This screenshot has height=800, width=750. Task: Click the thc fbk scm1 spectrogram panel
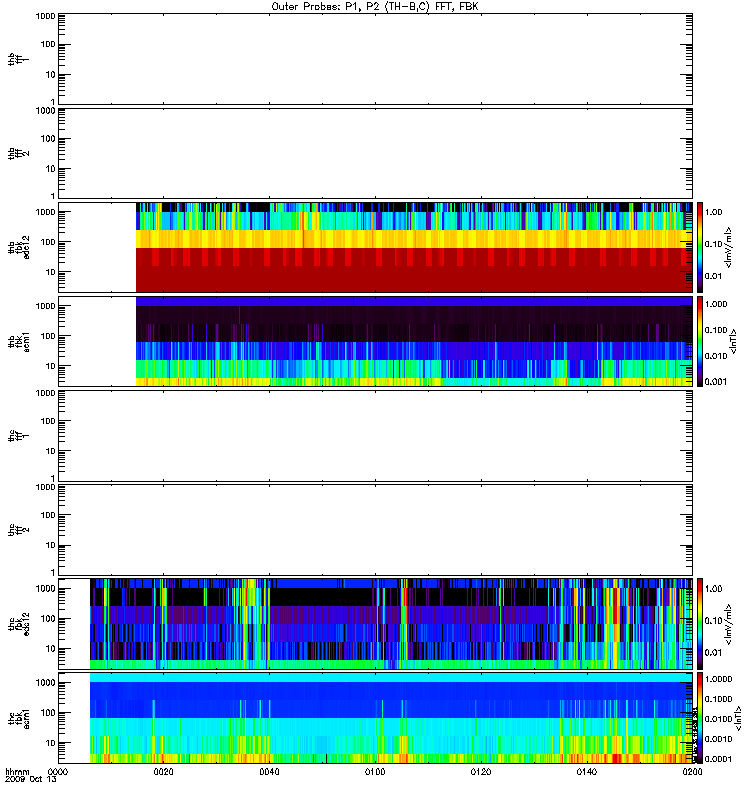[x=376, y=718]
